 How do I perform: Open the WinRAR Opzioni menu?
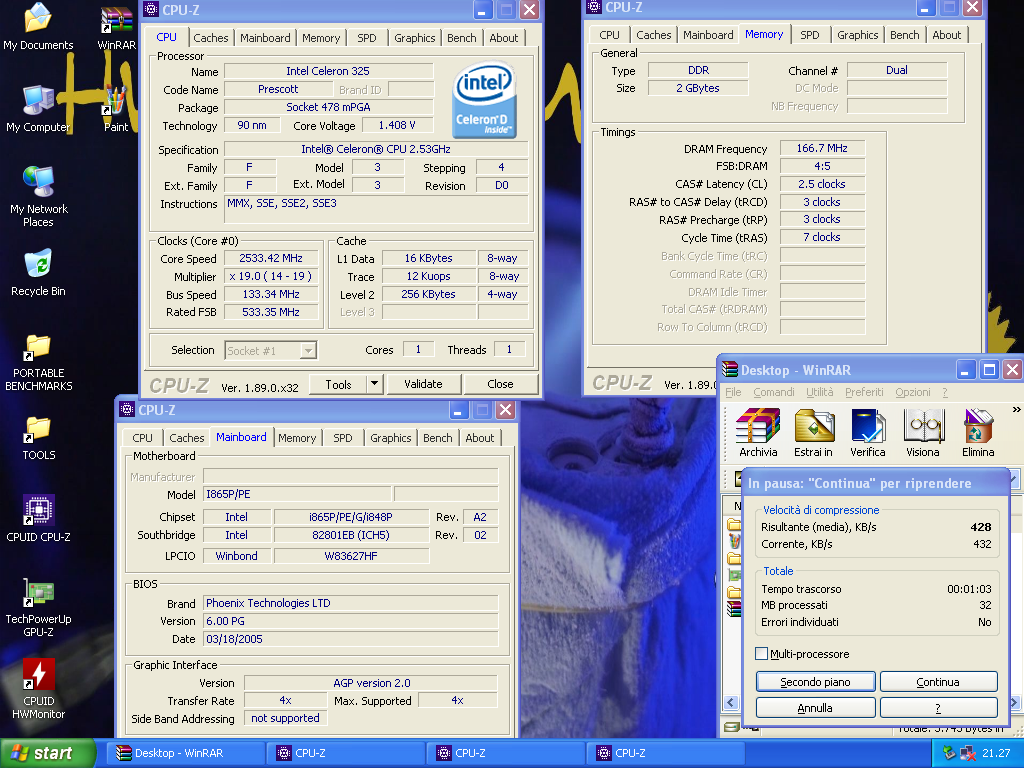(913, 392)
